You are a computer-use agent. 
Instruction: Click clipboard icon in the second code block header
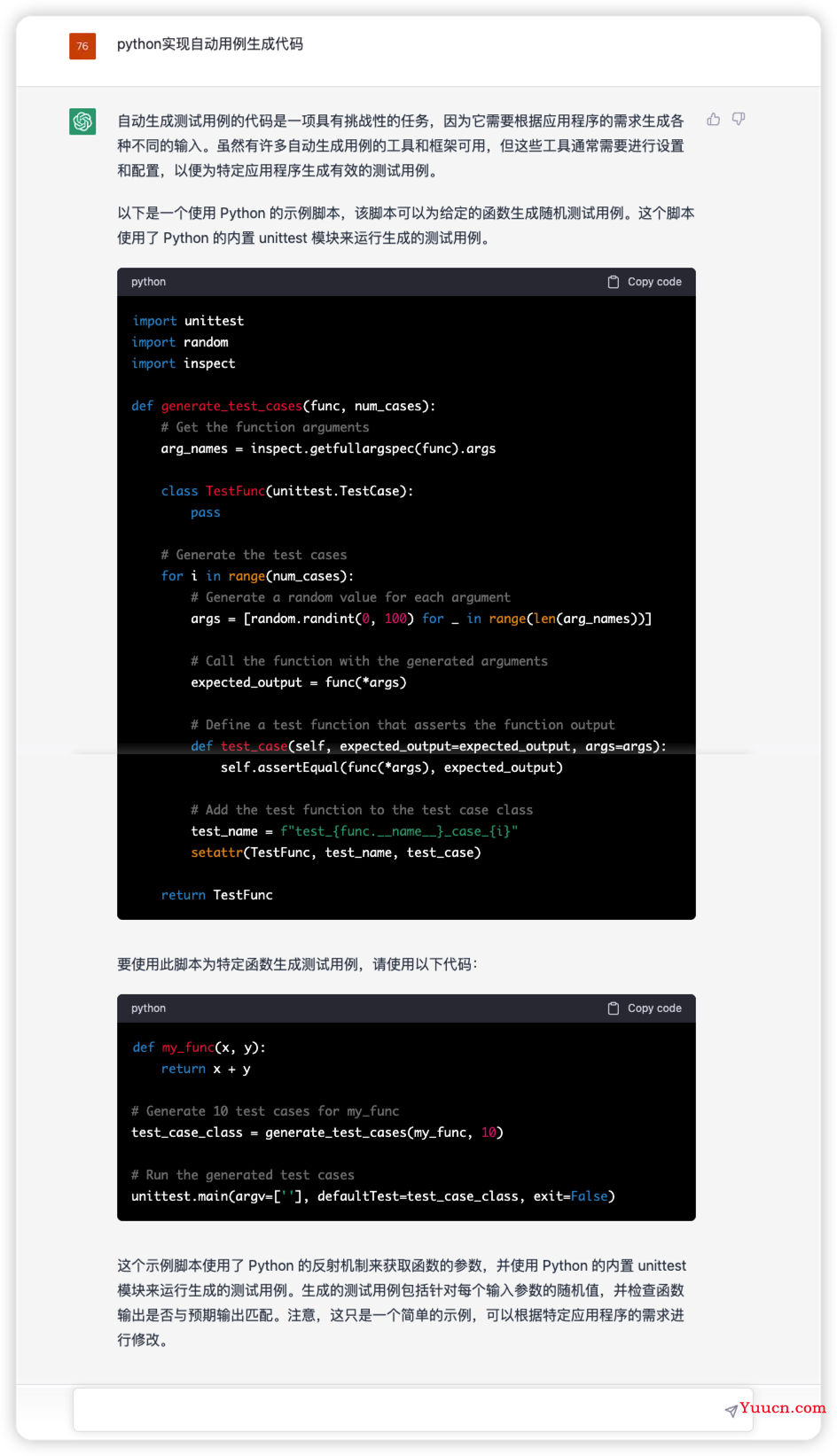[613, 1008]
